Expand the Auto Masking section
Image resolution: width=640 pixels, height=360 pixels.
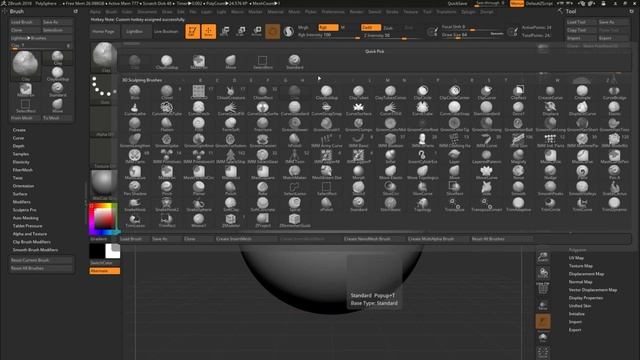(x=25, y=218)
